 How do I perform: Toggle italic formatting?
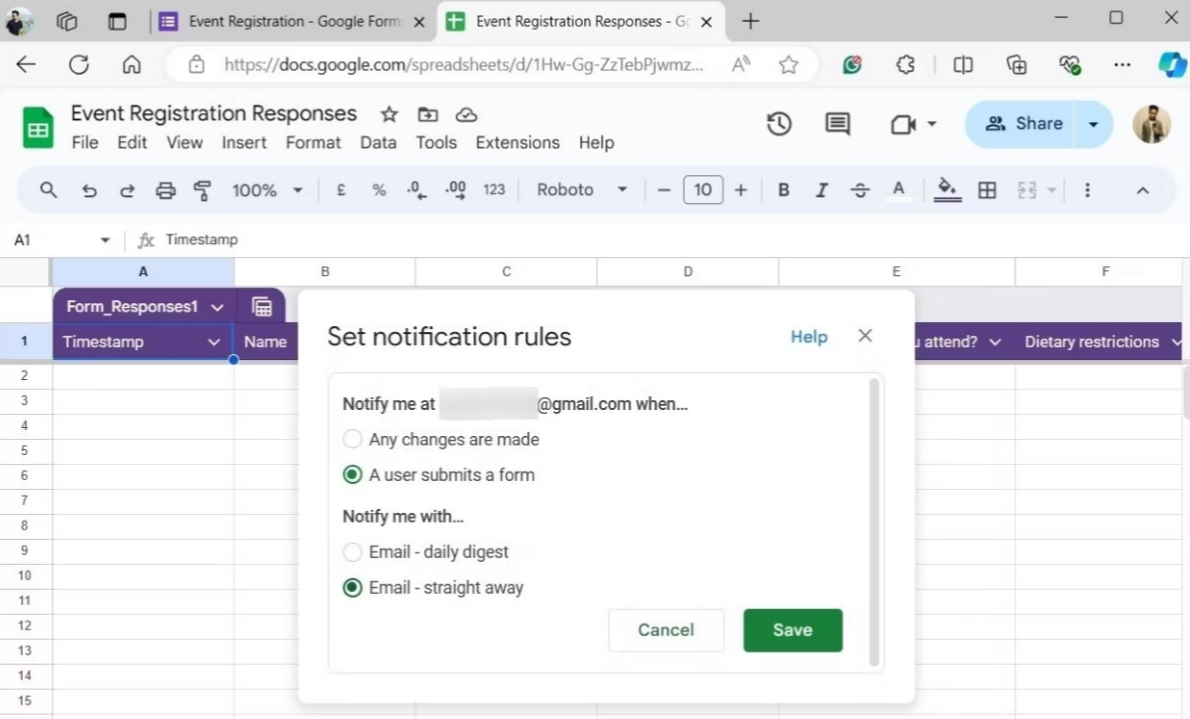pos(821,190)
